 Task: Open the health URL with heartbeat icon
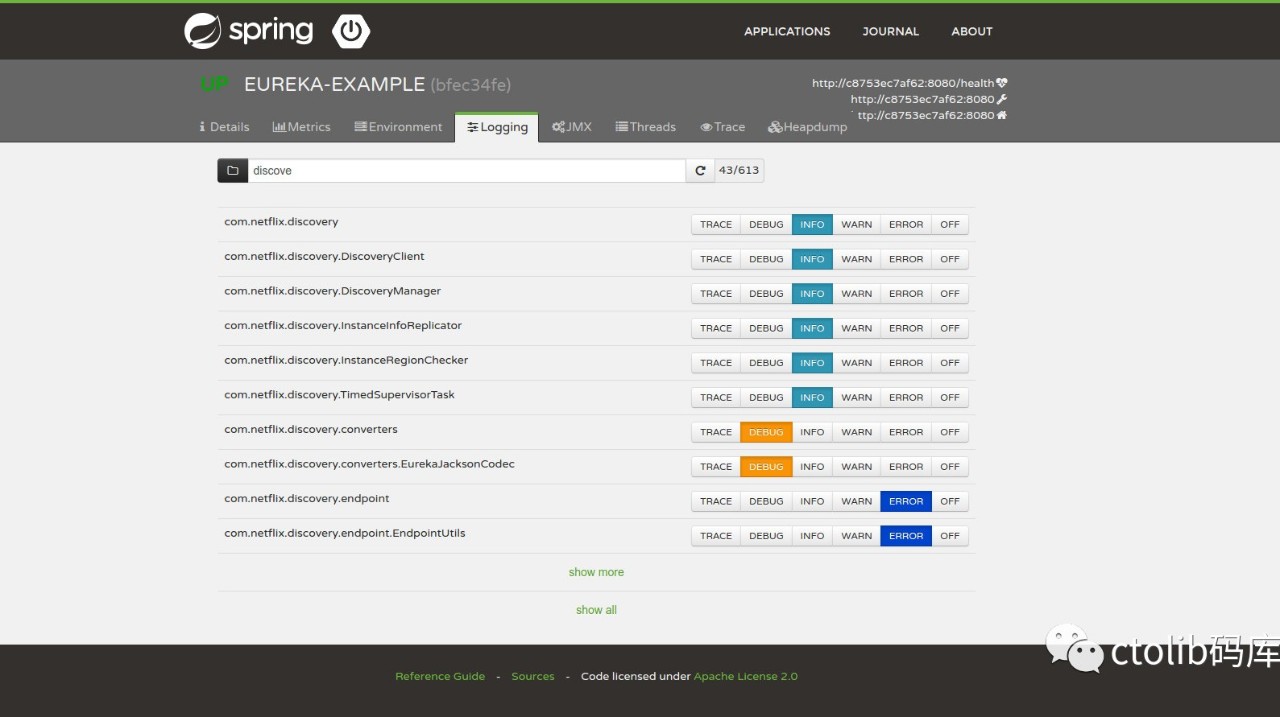point(910,83)
